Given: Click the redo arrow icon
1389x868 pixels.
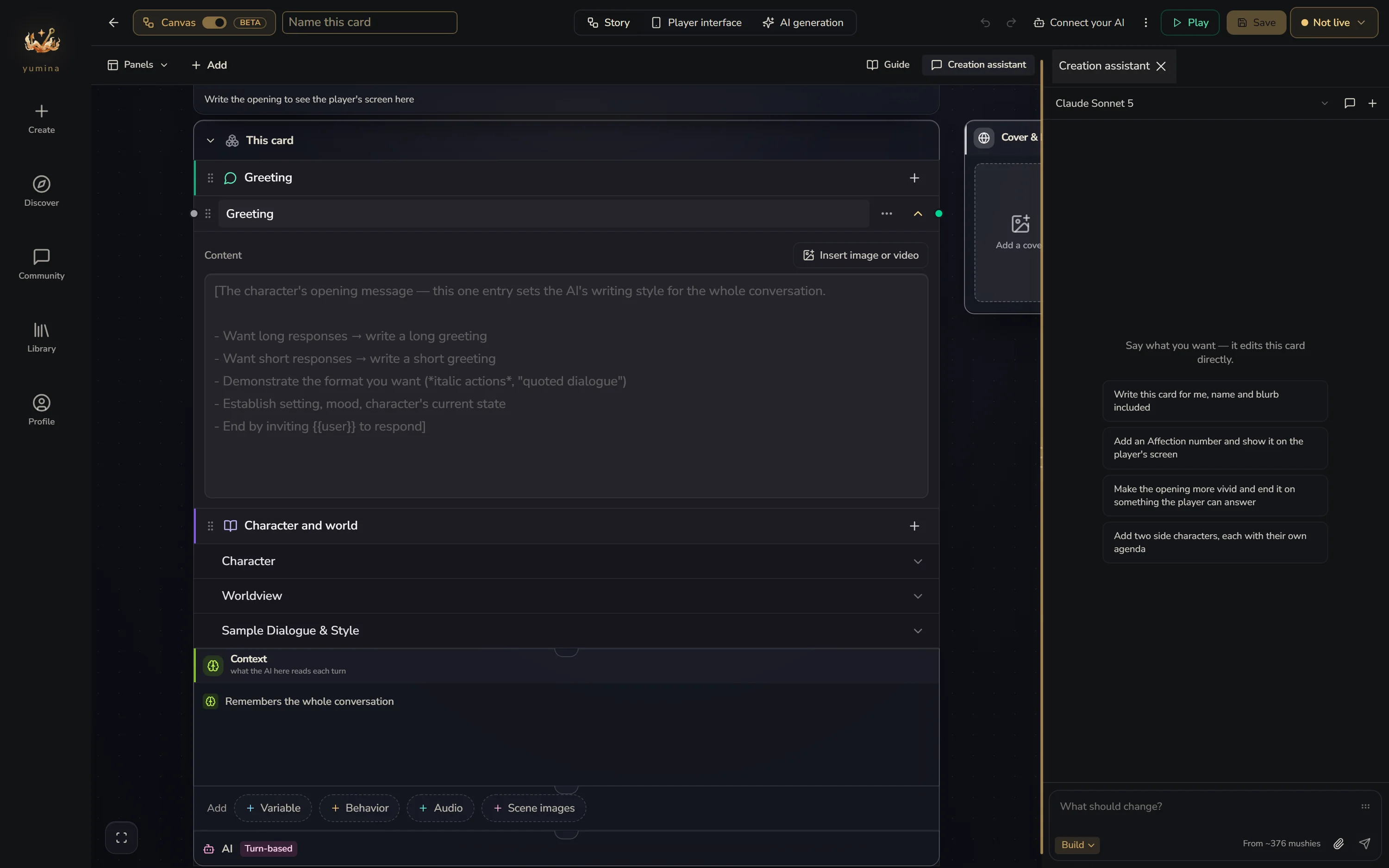Looking at the screenshot, I should point(1011,22).
